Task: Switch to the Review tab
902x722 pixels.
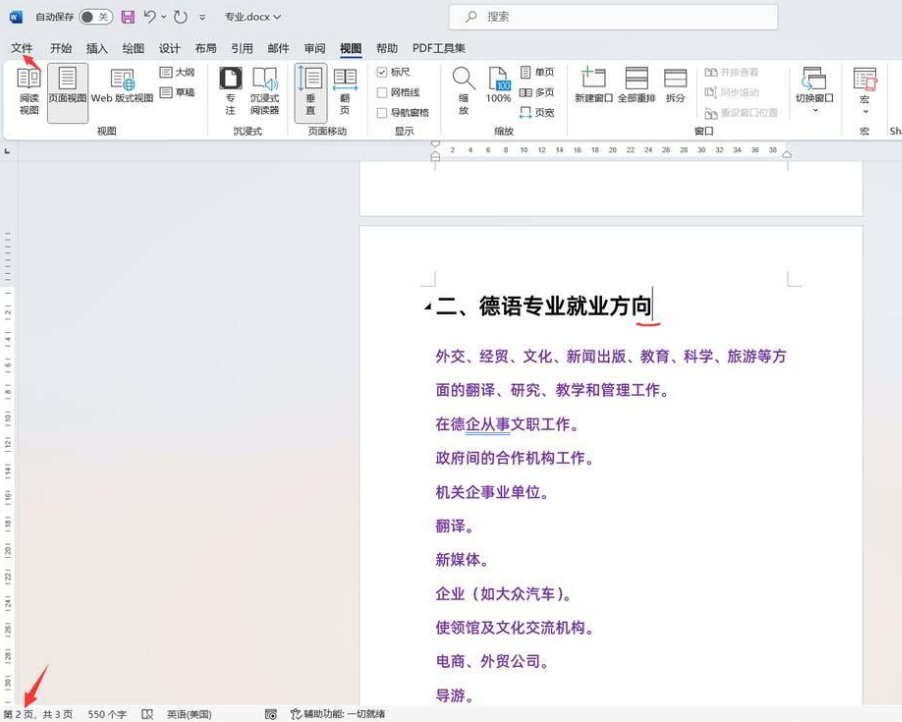Action: (x=314, y=48)
